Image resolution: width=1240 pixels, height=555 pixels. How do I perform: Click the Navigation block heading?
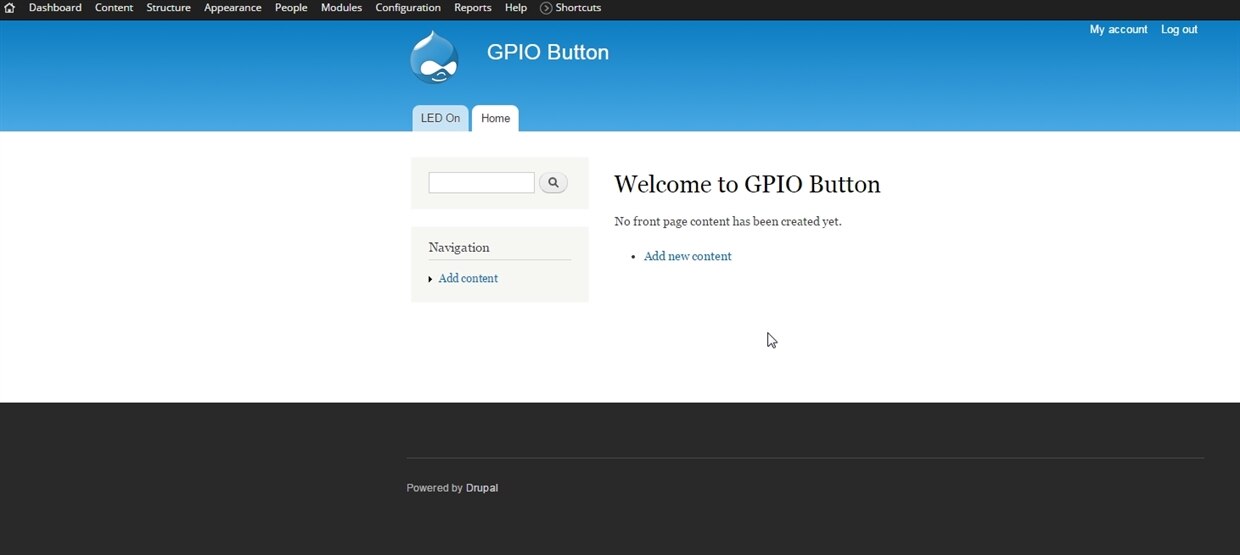459,247
